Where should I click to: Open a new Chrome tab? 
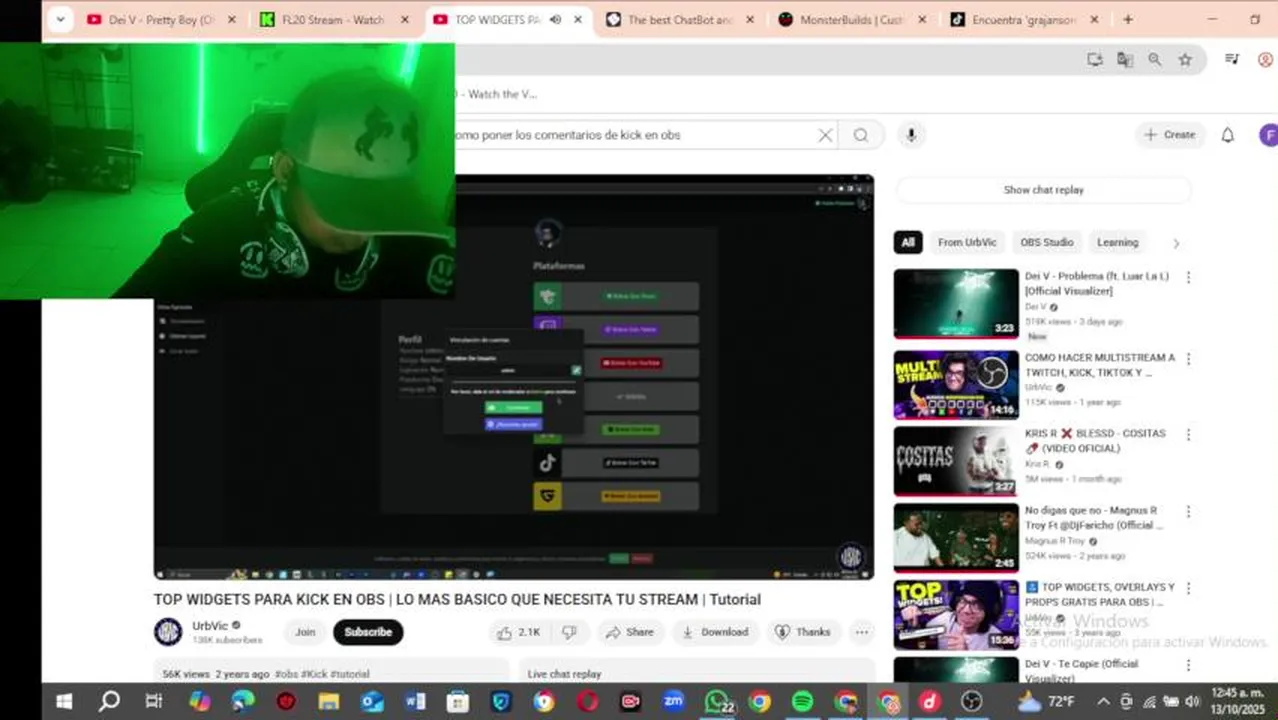tap(1128, 19)
